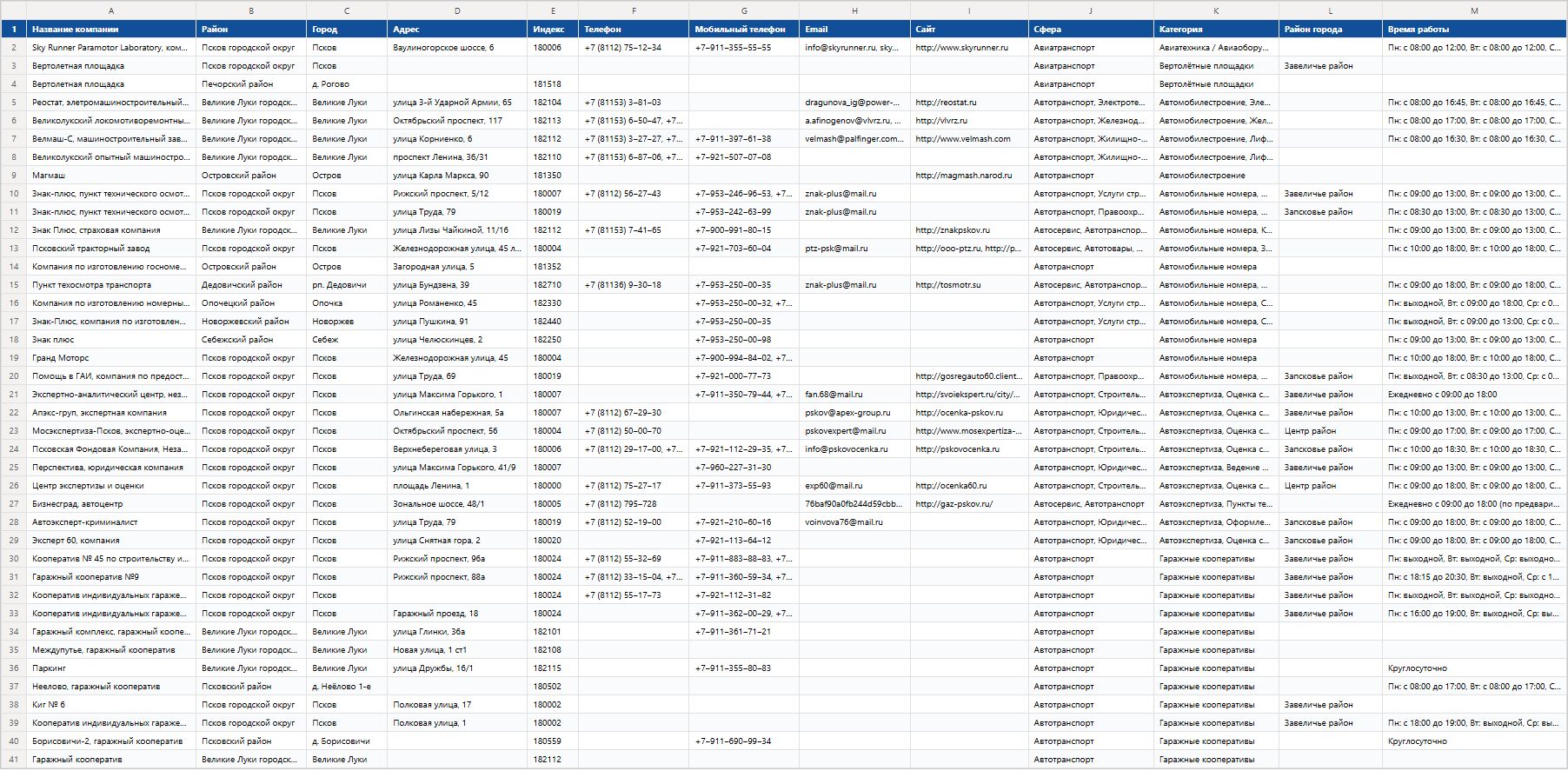Select the 'Ежедневно с 09:00 до 18:00' cell
The width and height of the screenshot is (1568, 784).
point(1474,395)
